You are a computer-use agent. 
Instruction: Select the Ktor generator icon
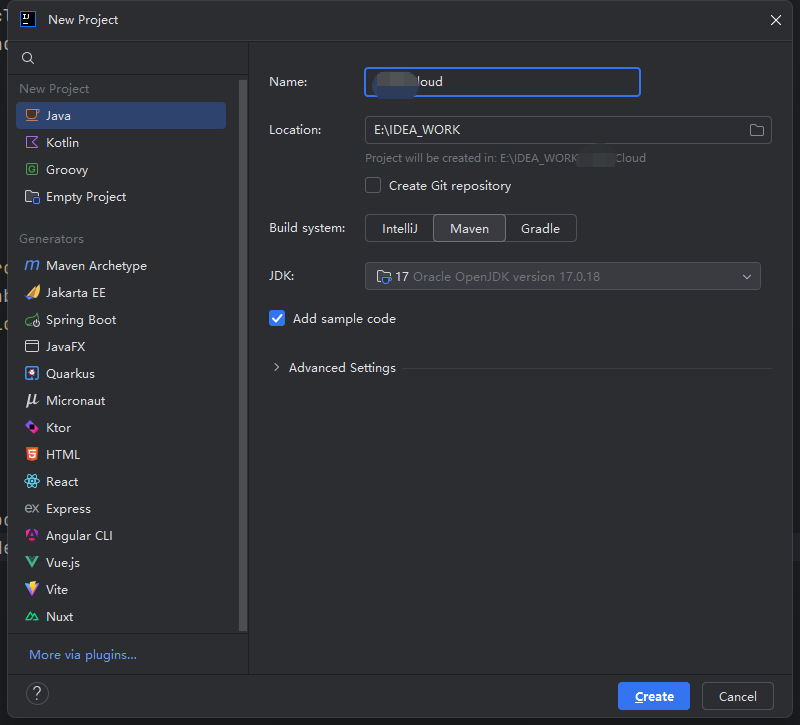point(32,428)
